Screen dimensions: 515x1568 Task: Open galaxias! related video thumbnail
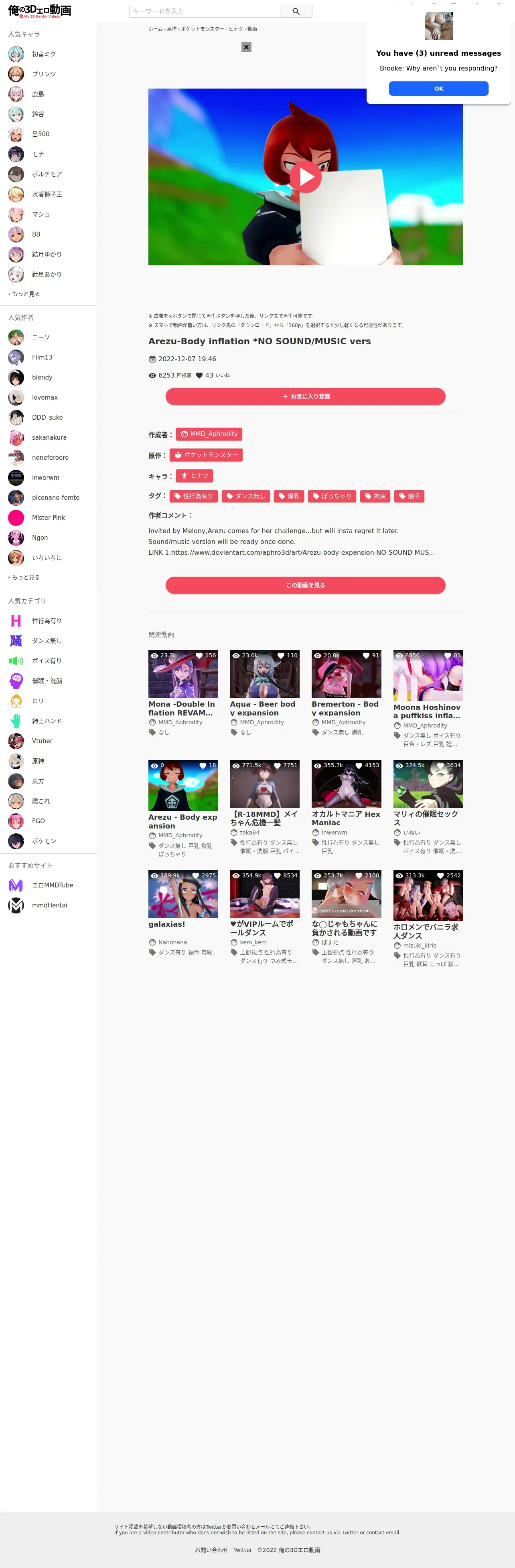point(183,893)
